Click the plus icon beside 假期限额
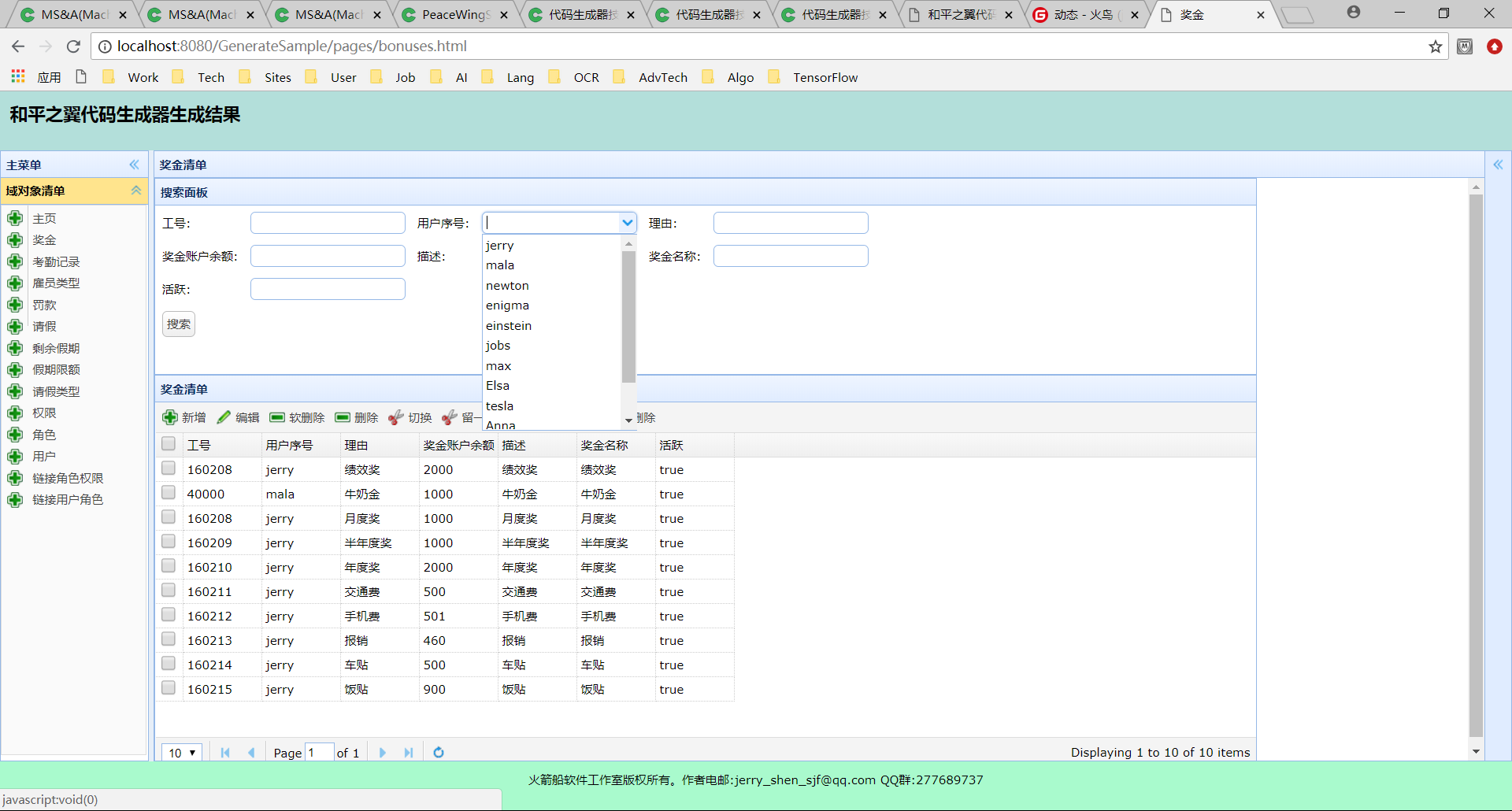The image size is (1512, 811). (15, 370)
